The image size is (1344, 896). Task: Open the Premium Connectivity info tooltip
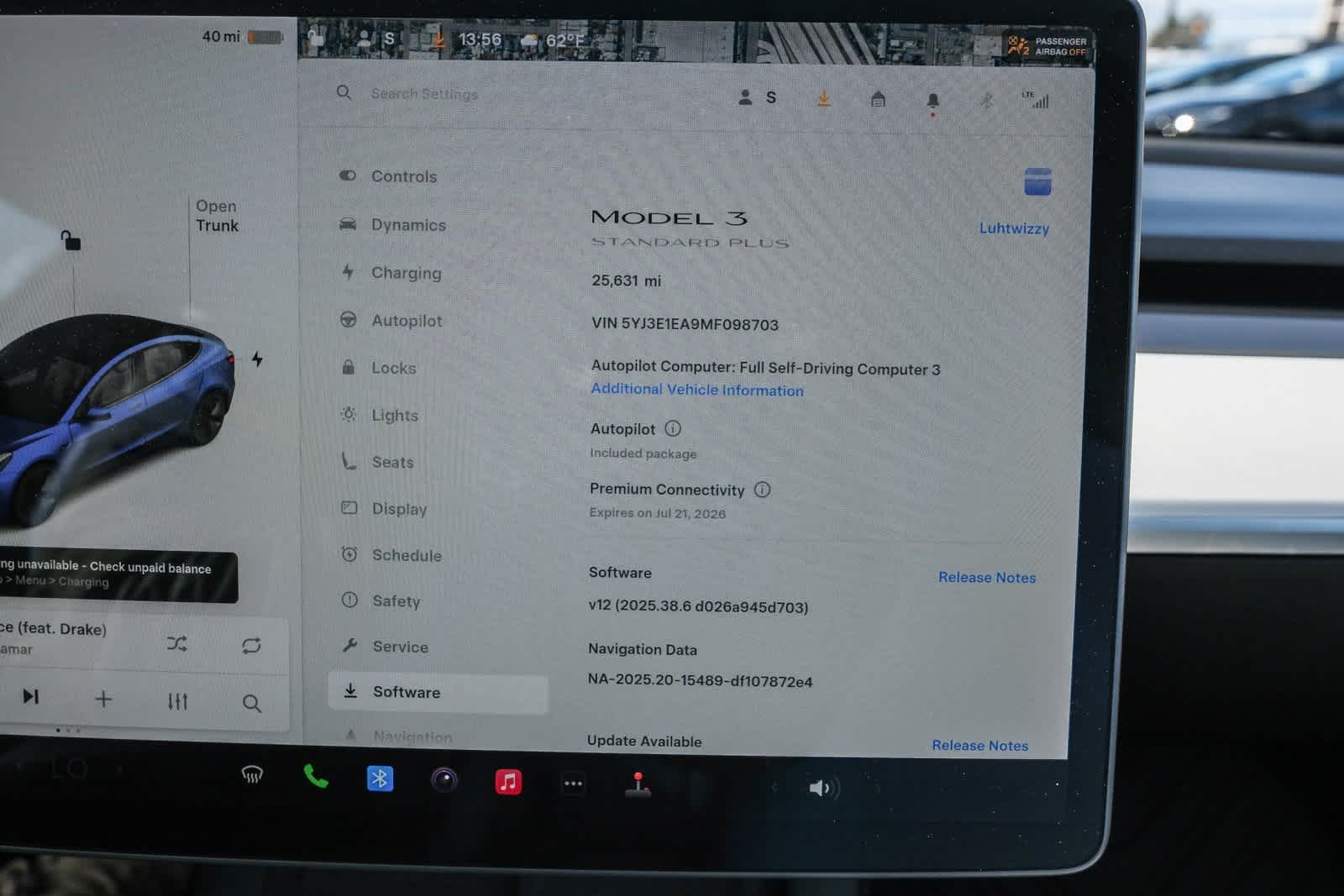click(762, 490)
